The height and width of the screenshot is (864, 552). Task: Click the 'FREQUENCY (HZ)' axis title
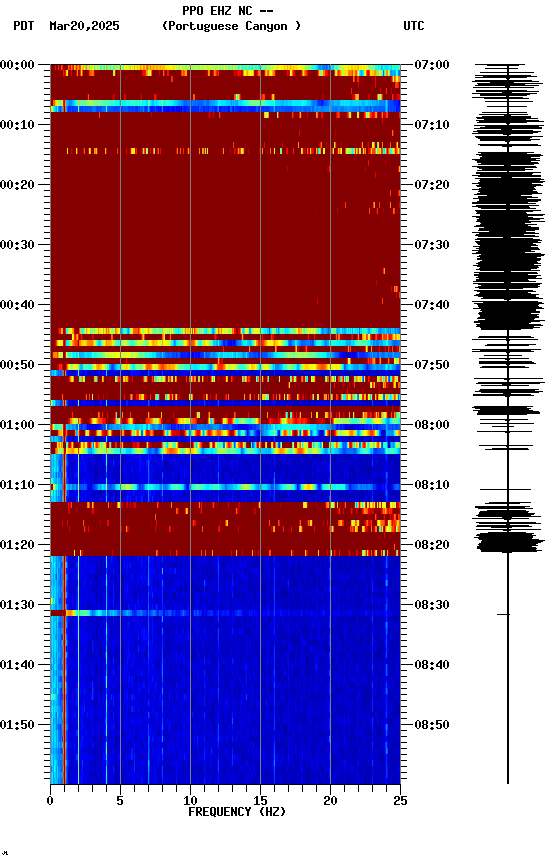click(x=237, y=812)
